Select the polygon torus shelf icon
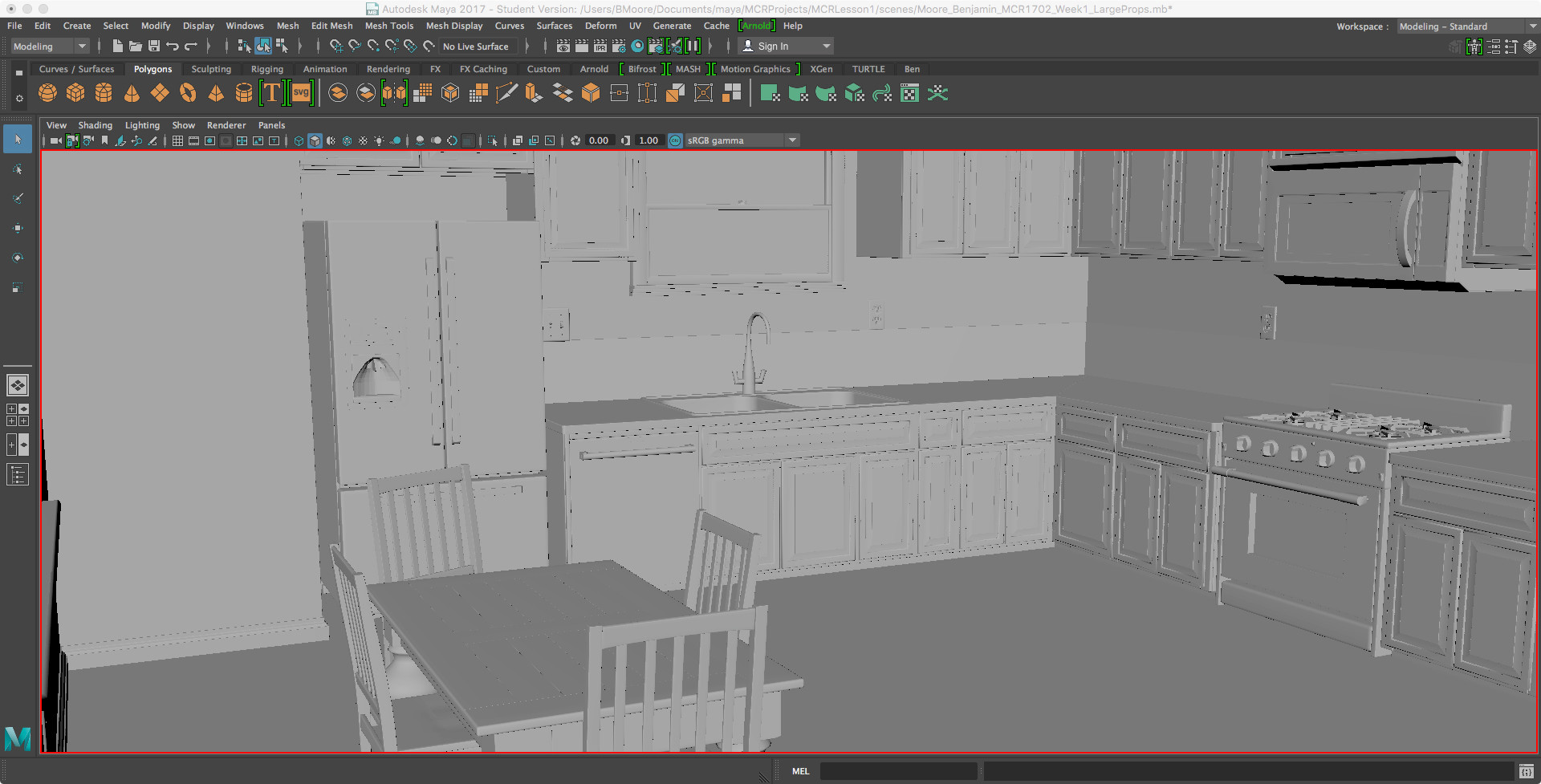This screenshot has width=1541, height=784. 188,94
